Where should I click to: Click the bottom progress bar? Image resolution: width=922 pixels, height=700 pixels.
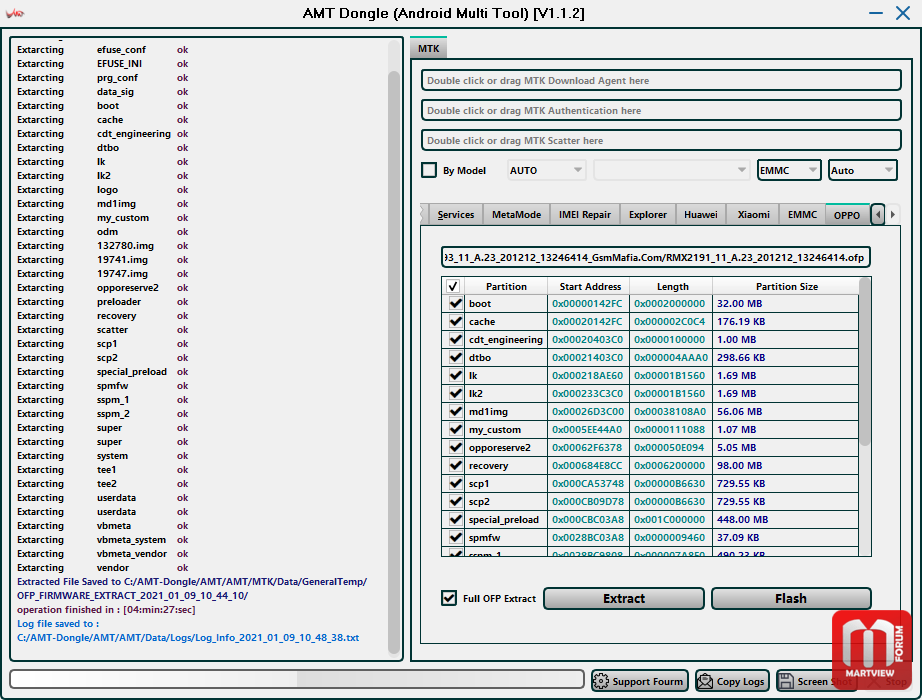pyautogui.click(x=297, y=679)
